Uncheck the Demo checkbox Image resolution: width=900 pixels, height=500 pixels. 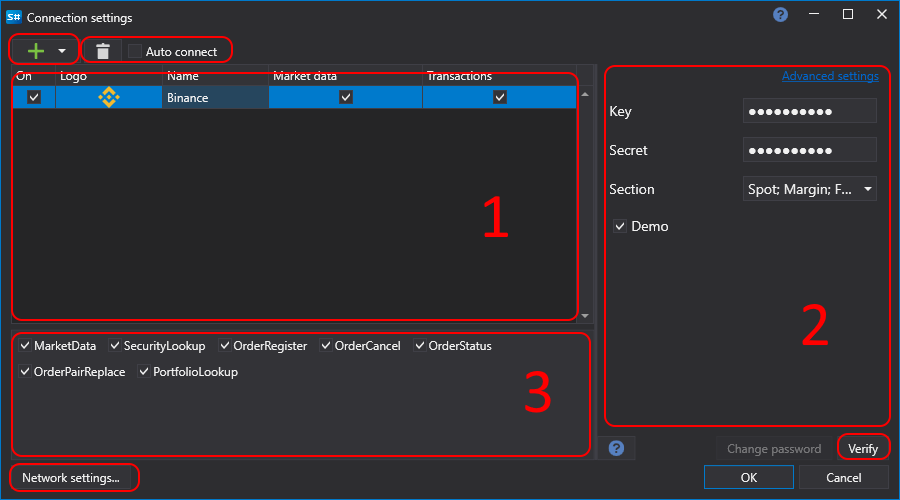click(x=620, y=226)
